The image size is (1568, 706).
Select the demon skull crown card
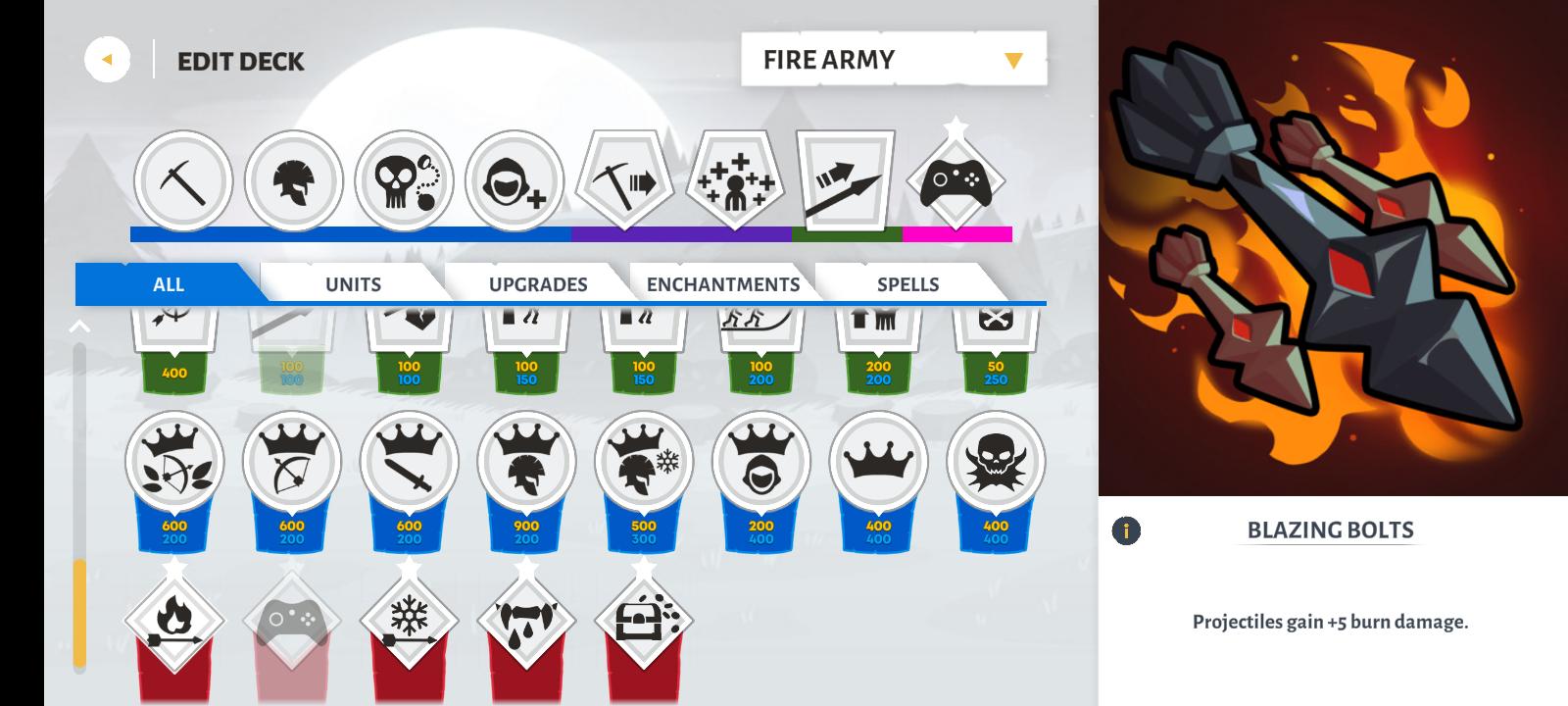pos(996,461)
